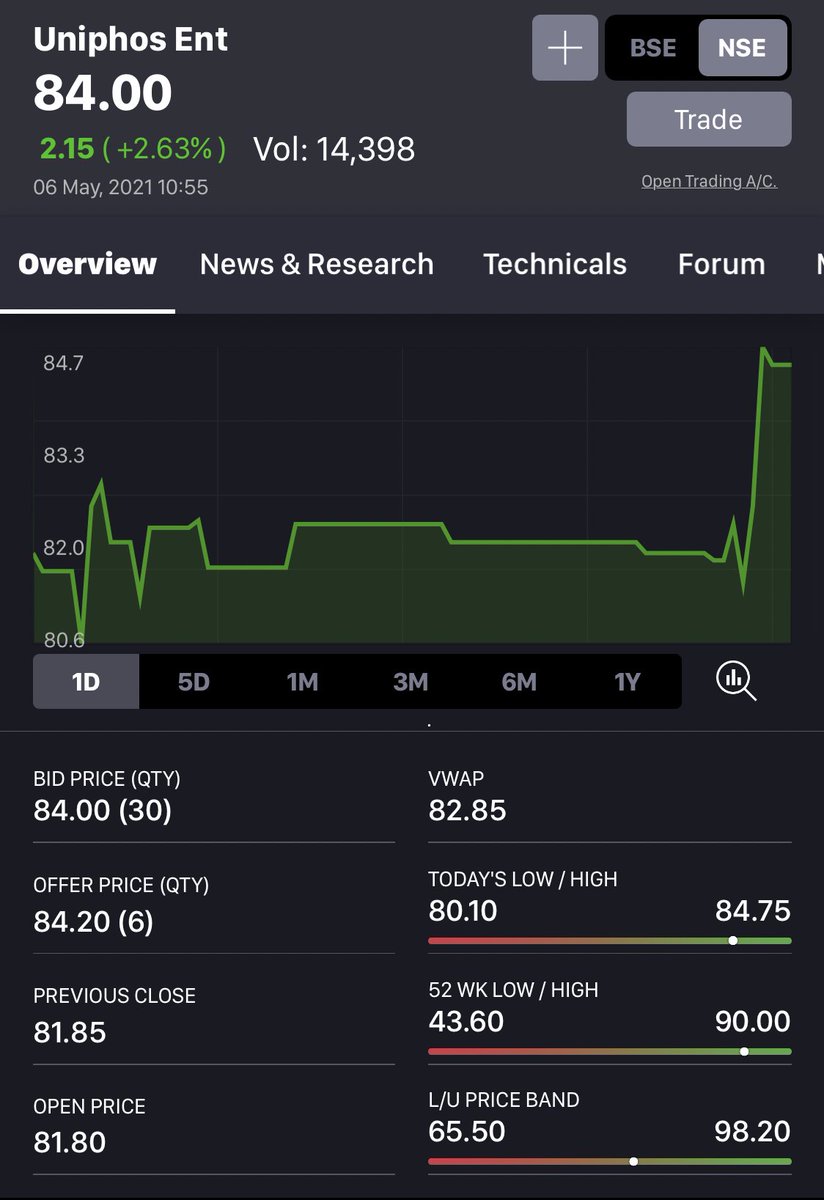Show the 3M chart range
The height and width of the screenshot is (1200, 824).
tap(410, 681)
